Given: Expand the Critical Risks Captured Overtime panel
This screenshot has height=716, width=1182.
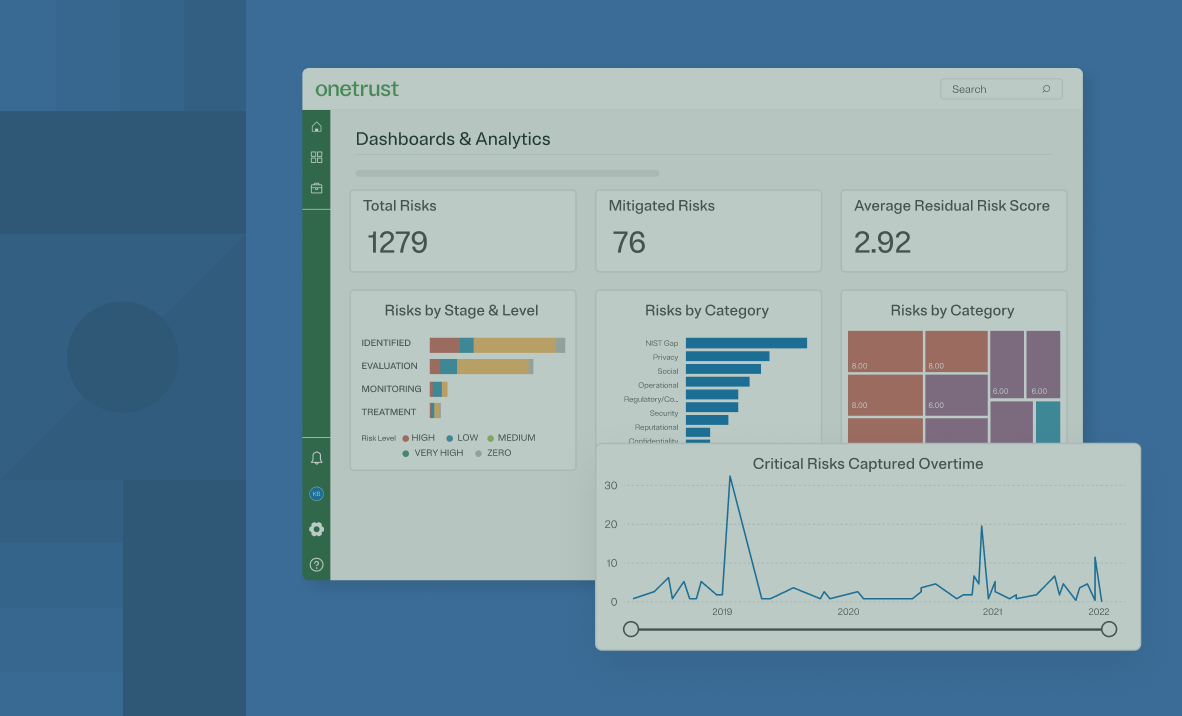Looking at the screenshot, I should (x=867, y=463).
